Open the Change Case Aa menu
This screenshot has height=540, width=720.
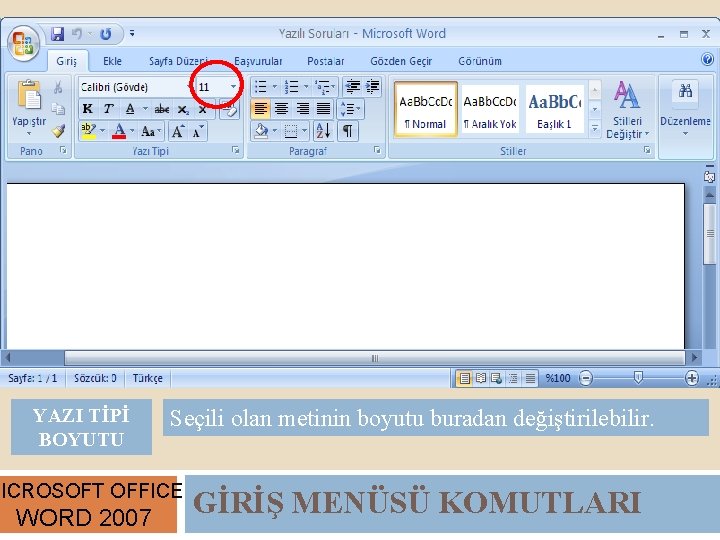coord(150,131)
